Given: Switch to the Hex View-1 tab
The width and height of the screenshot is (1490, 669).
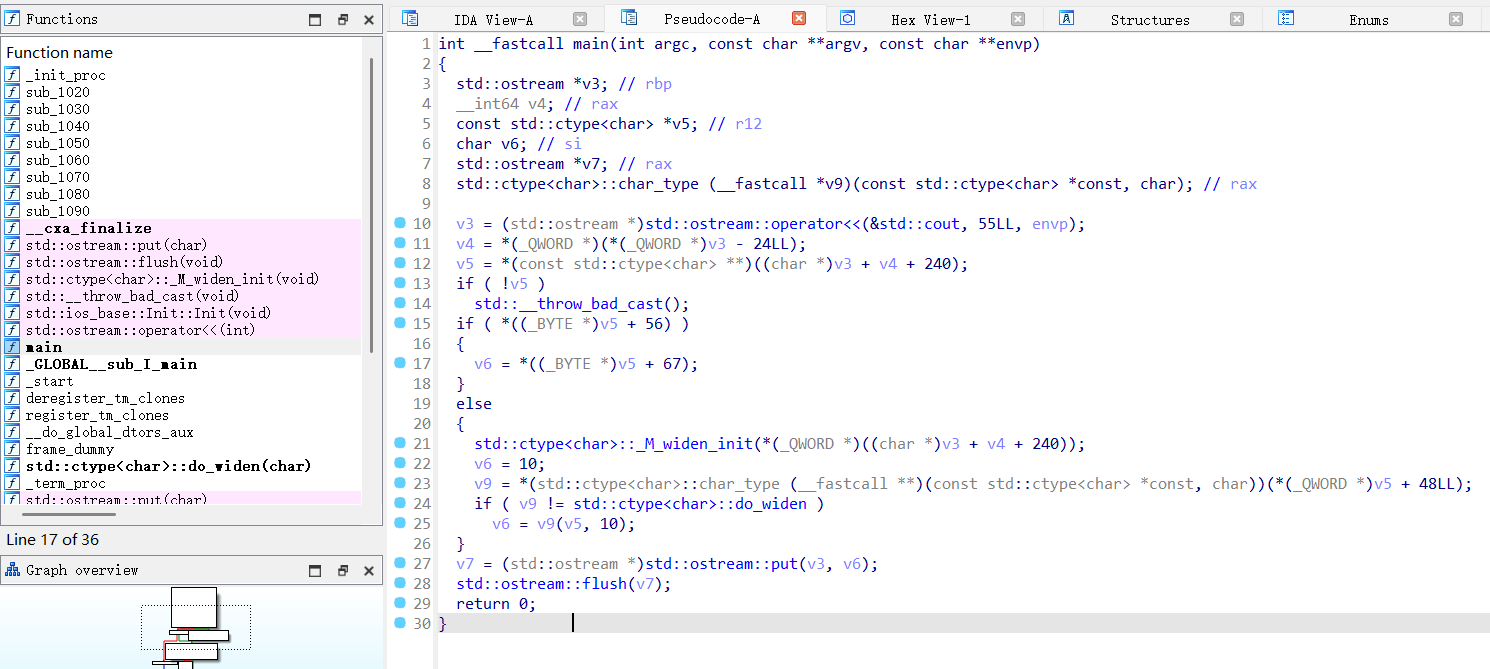Looking at the screenshot, I should (x=930, y=20).
